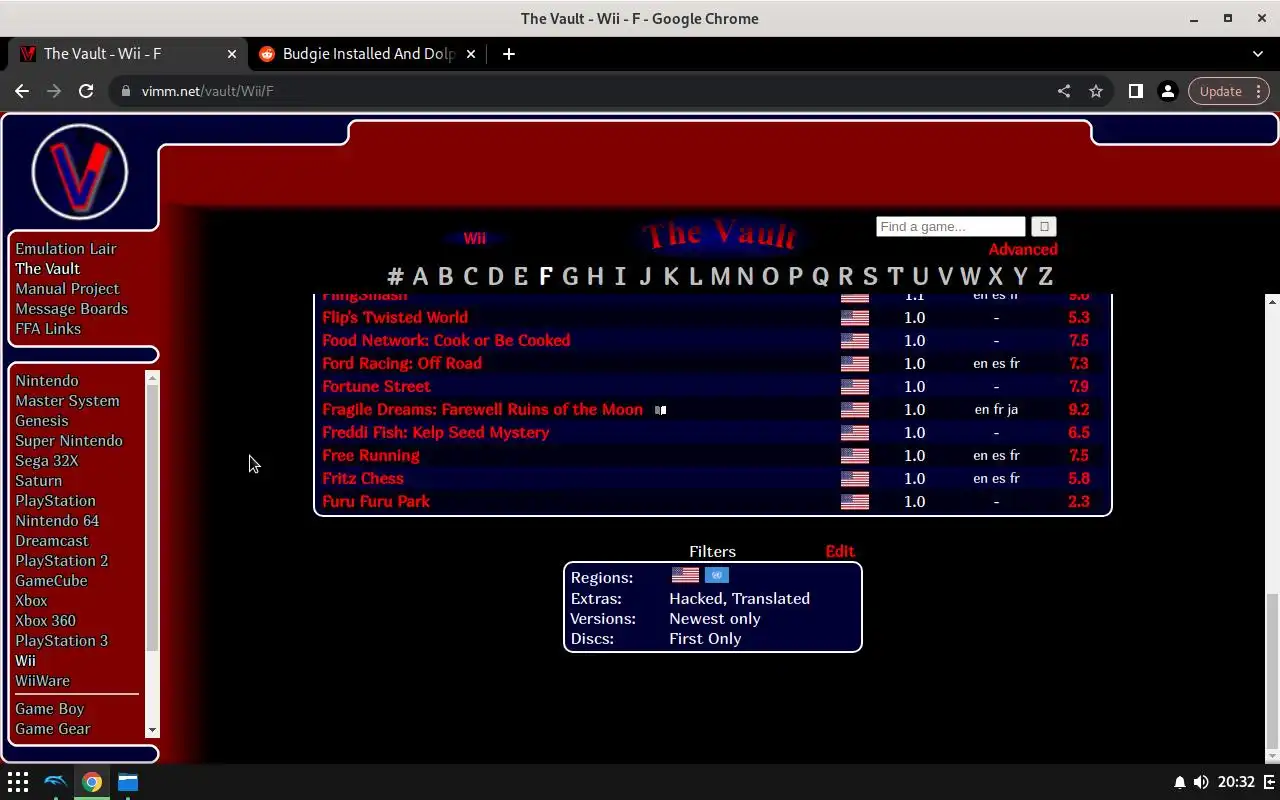Switch to the Budgie Installed And Dolphin tab
This screenshot has height=800, width=1280.
pos(369,54)
